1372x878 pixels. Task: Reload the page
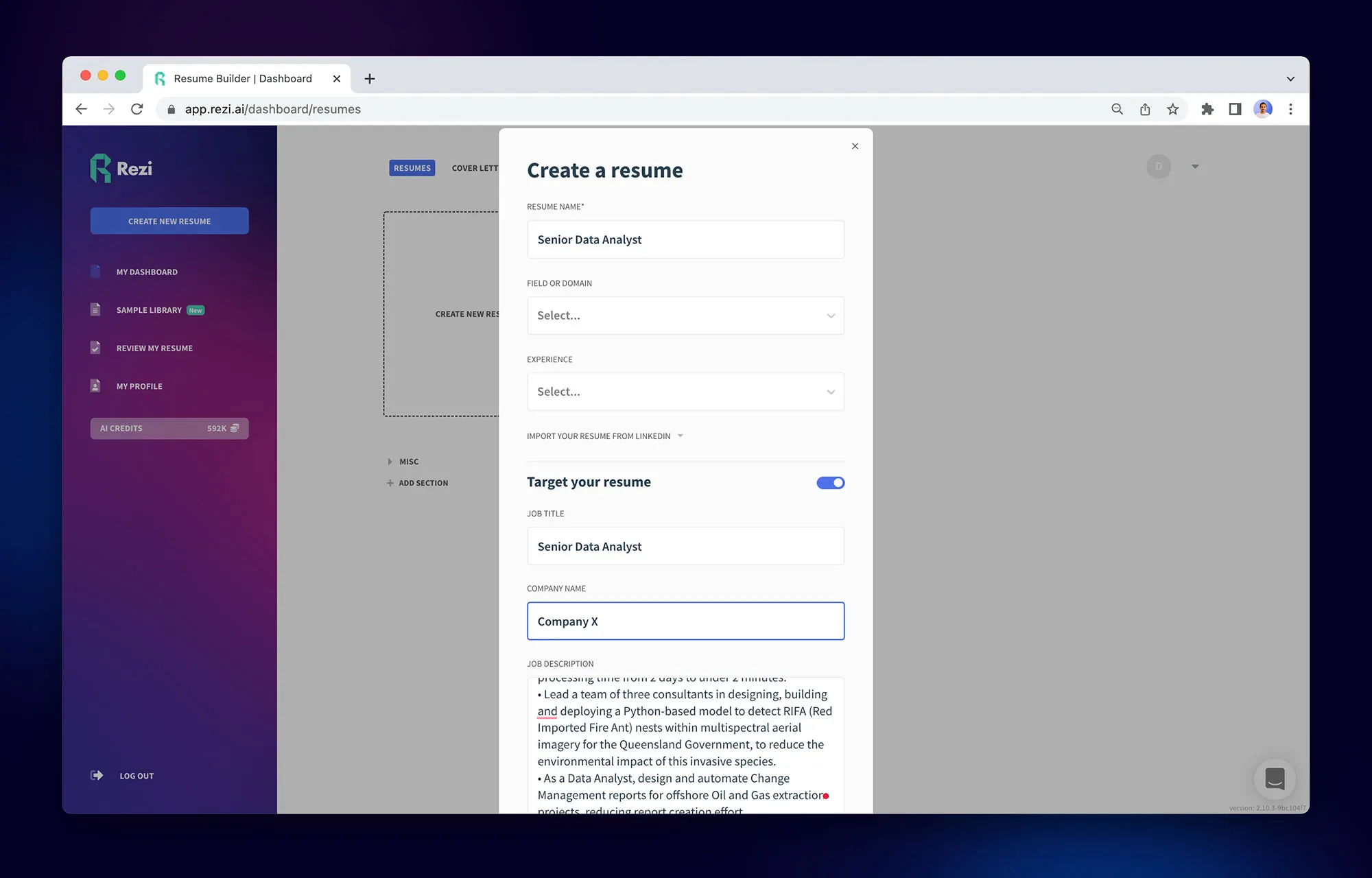point(137,109)
